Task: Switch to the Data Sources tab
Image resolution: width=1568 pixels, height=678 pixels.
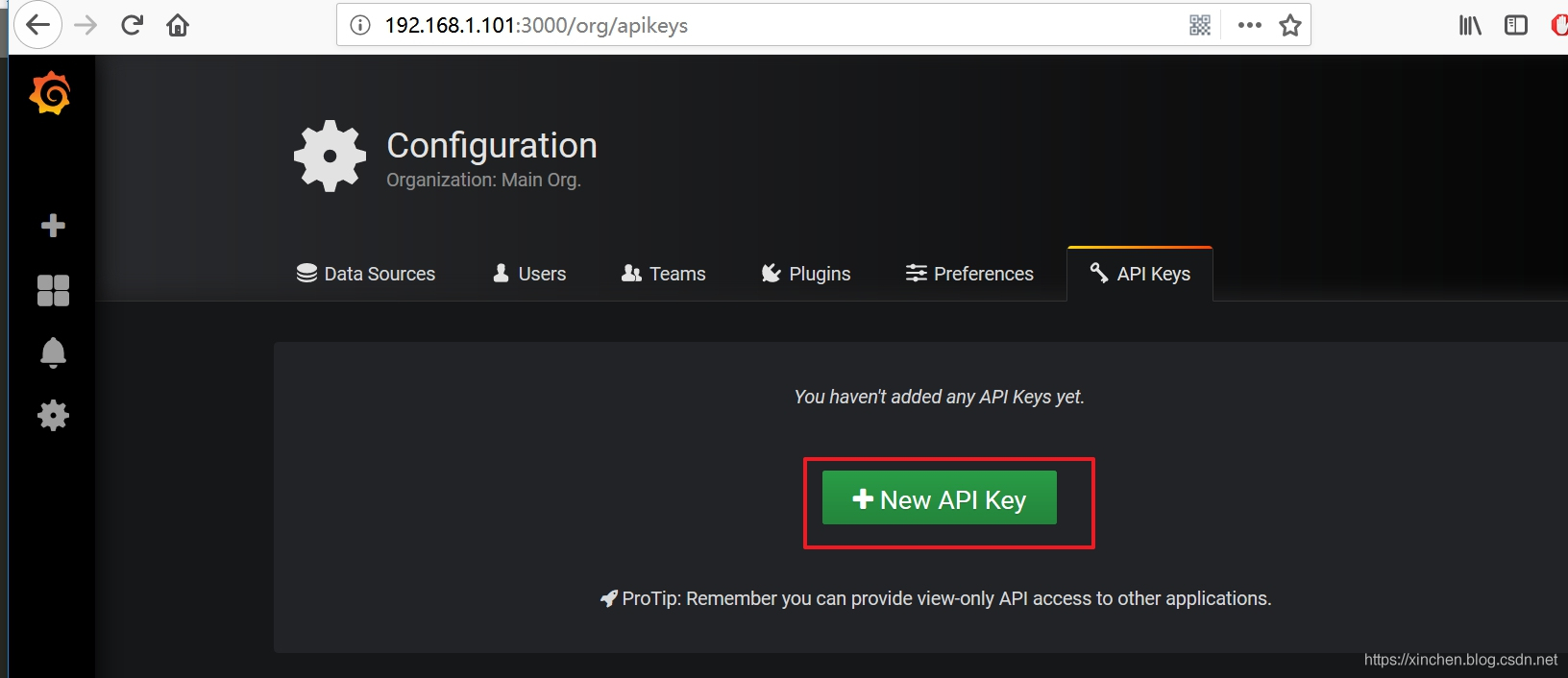Action: coord(366,274)
